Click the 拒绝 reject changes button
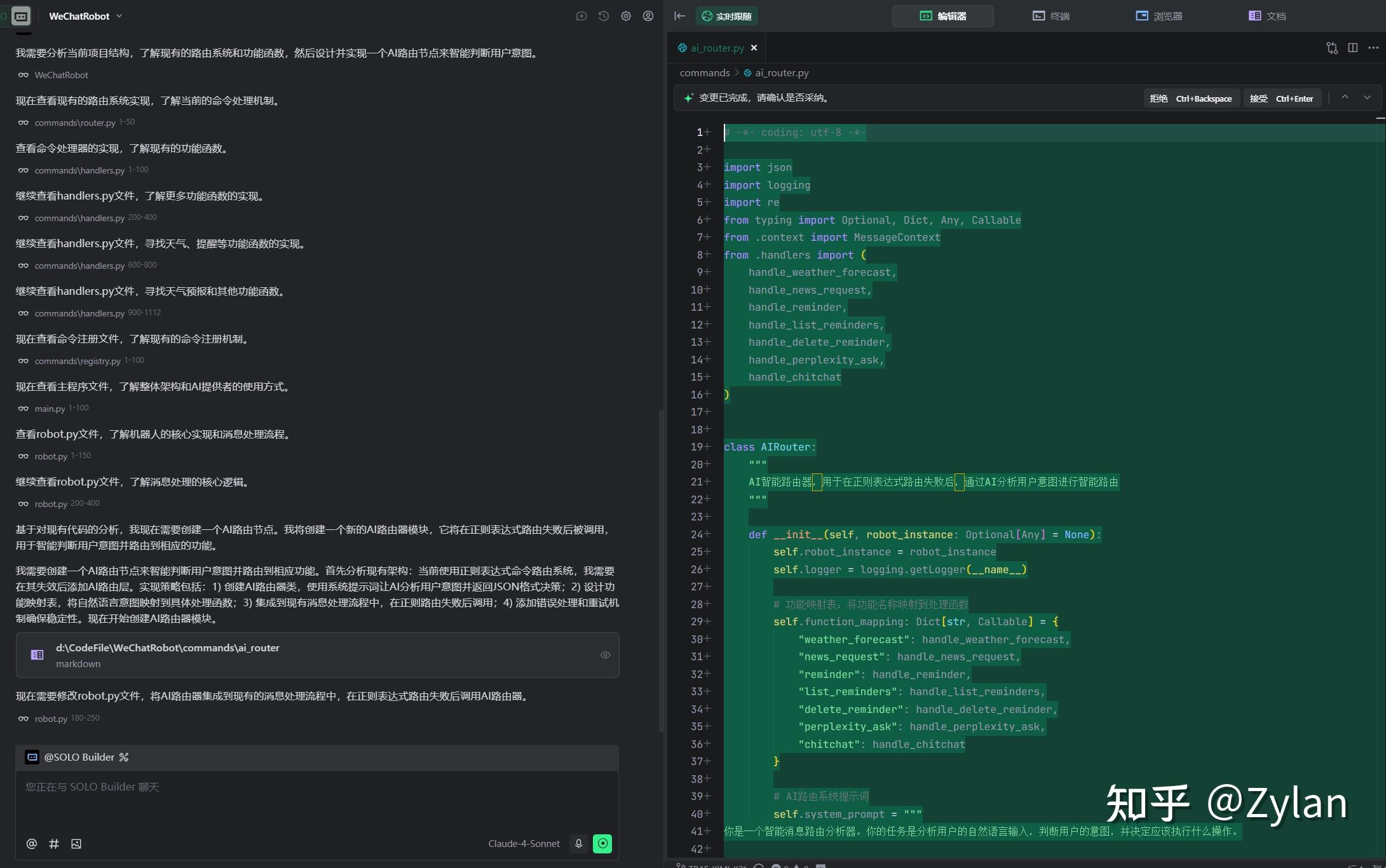 [x=1190, y=98]
